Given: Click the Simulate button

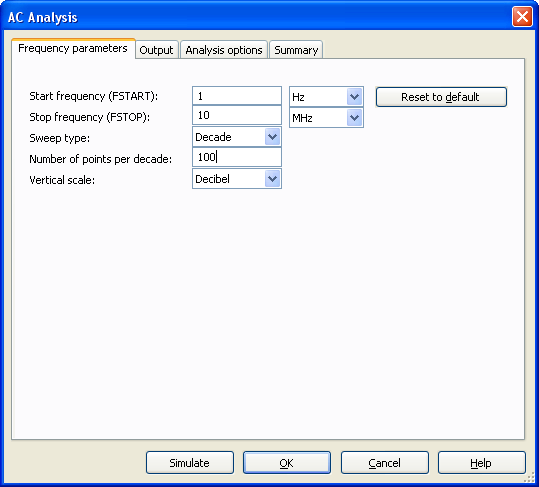Looking at the screenshot, I should 190,463.
